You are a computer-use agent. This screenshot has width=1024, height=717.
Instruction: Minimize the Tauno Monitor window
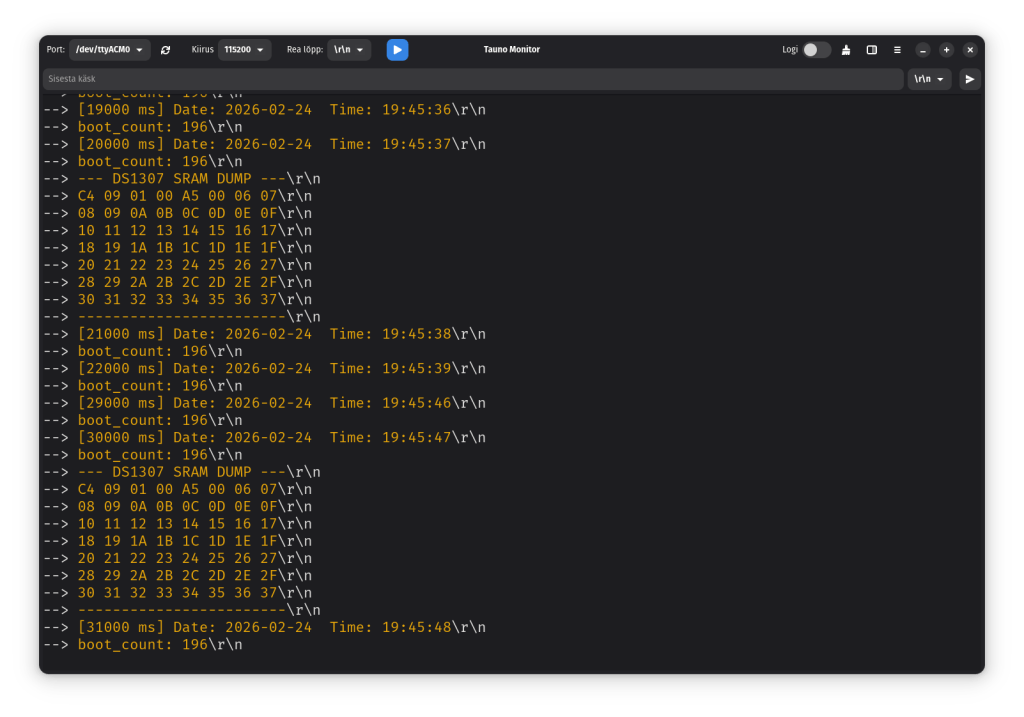pyautogui.click(x=923, y=50)
